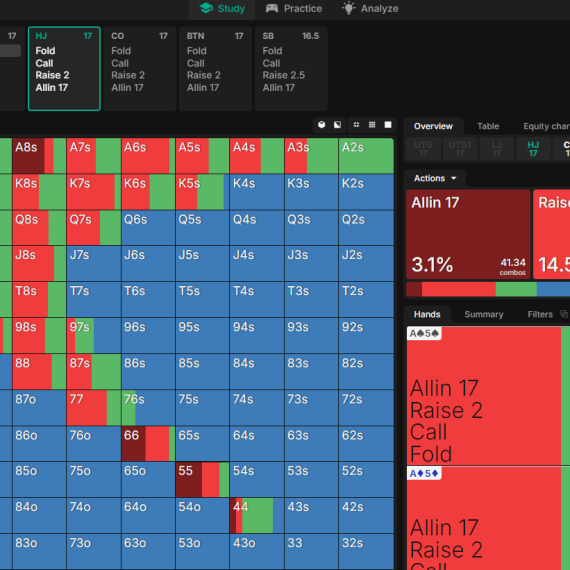Viewport: 570px width, 570px height.
Task: Choose Fold in the SB card
Action: coord(272,51)
